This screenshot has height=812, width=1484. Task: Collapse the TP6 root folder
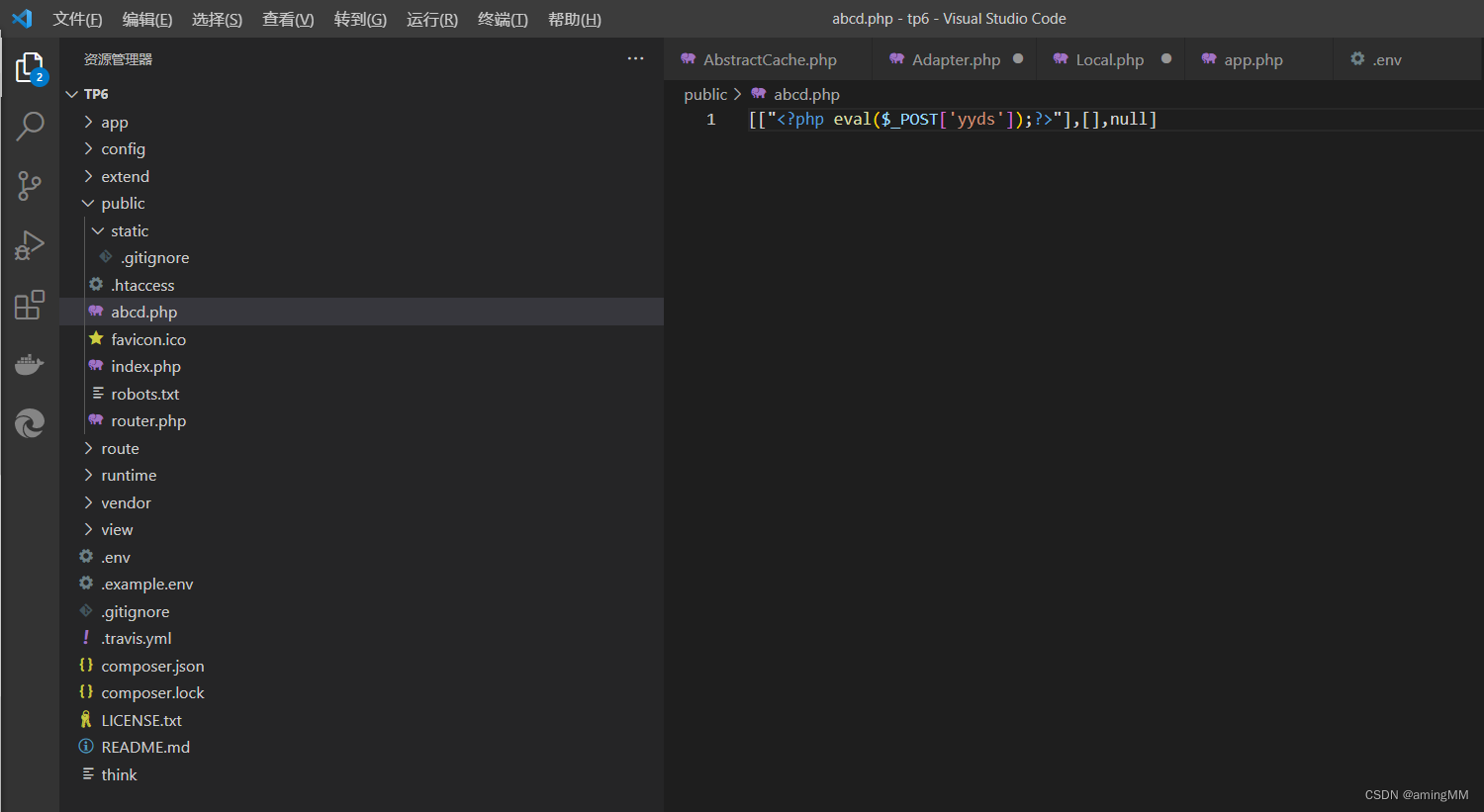71,94
